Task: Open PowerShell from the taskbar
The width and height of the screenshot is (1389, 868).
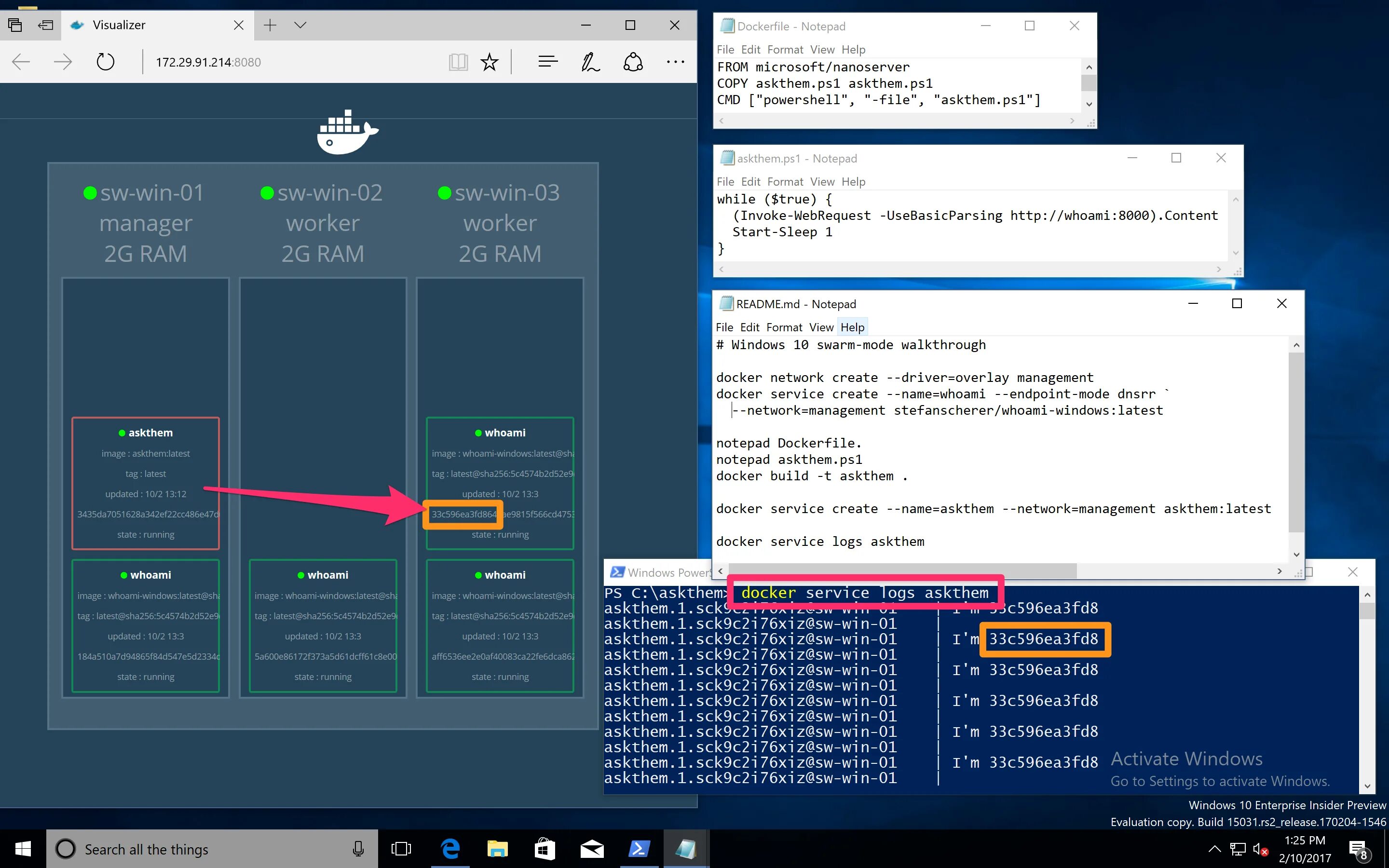Action: pyautogui.click(x=639, y=849)
